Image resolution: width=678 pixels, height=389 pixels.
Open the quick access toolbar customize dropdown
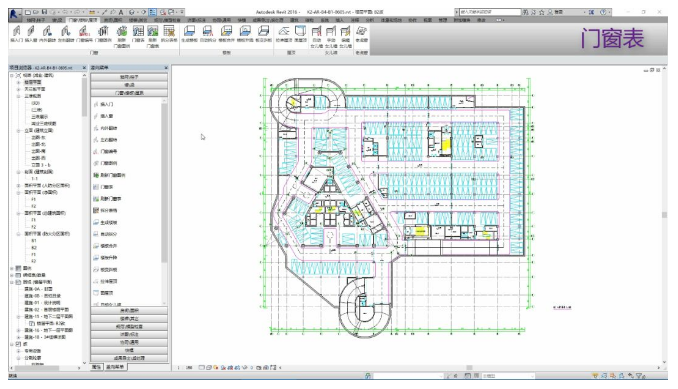point(182,12)
